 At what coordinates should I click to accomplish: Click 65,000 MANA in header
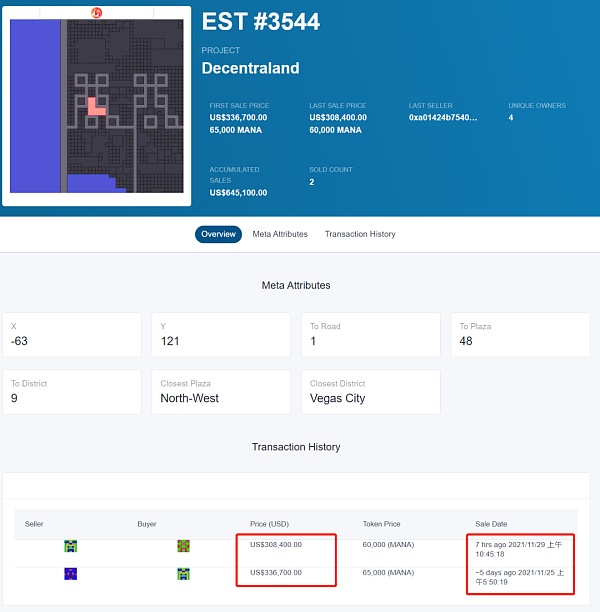point(235,130)
